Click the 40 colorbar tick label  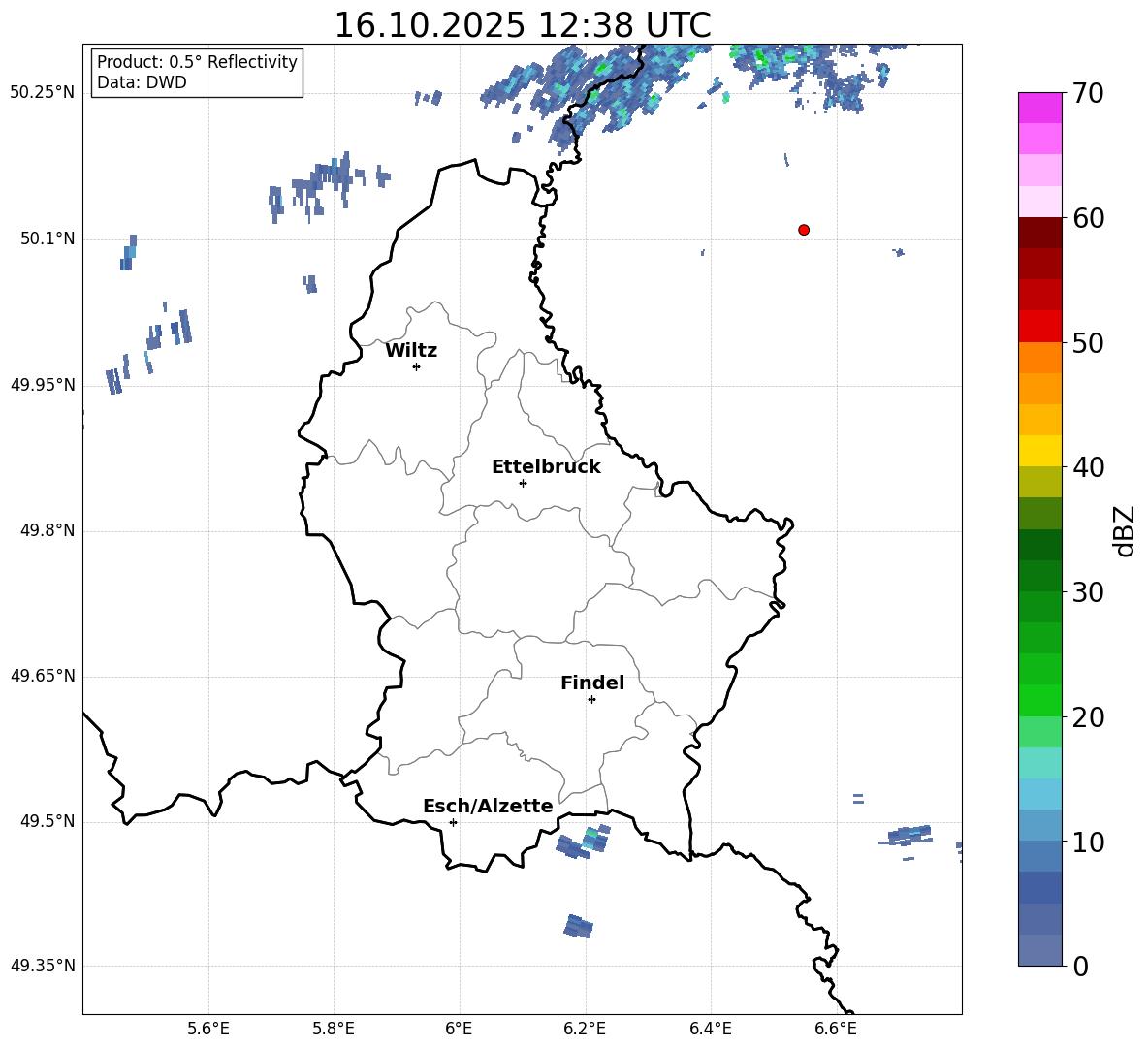[x=1088, y=467]
